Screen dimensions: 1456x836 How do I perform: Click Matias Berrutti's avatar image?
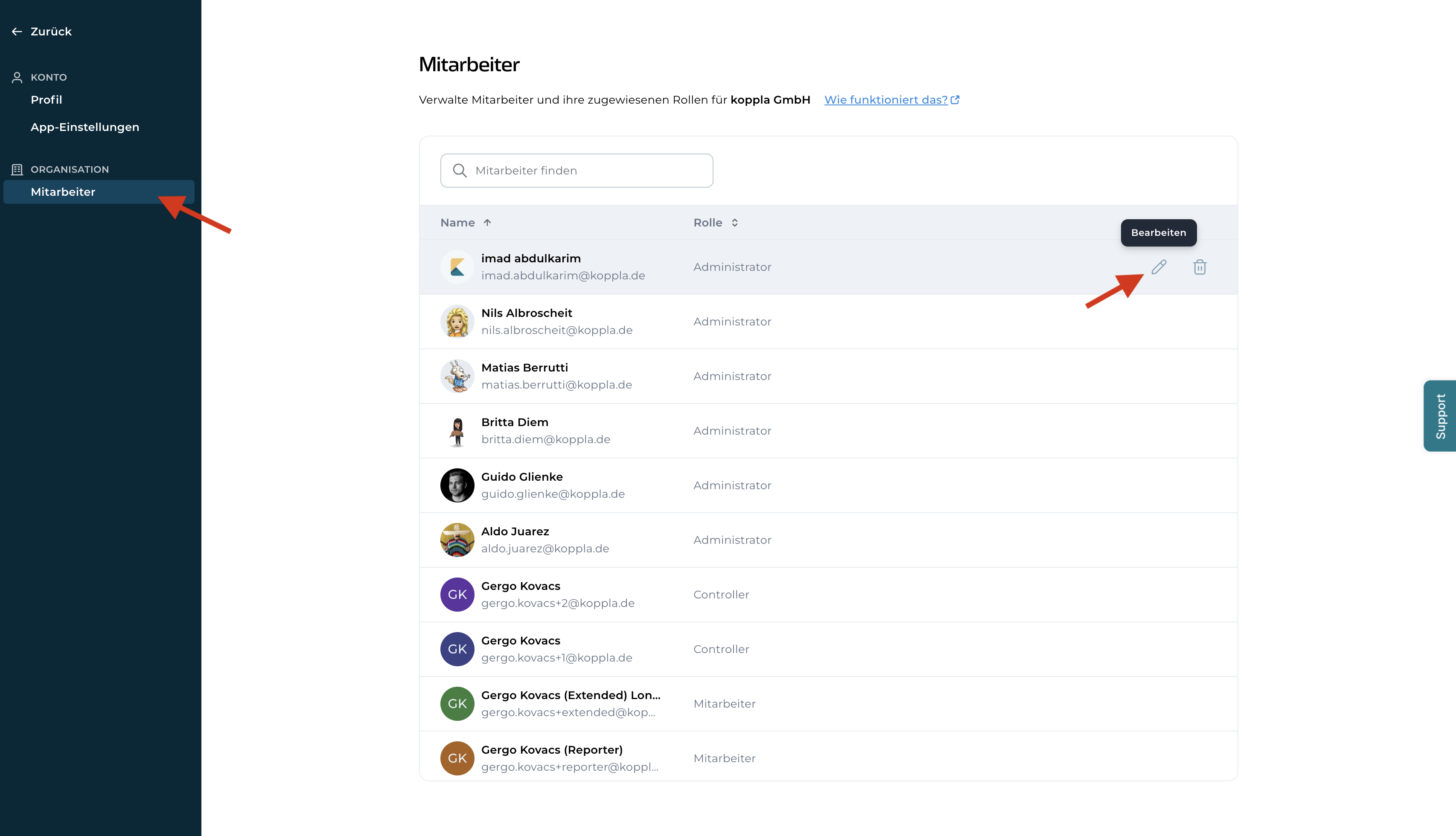click(x=457, y=376)
